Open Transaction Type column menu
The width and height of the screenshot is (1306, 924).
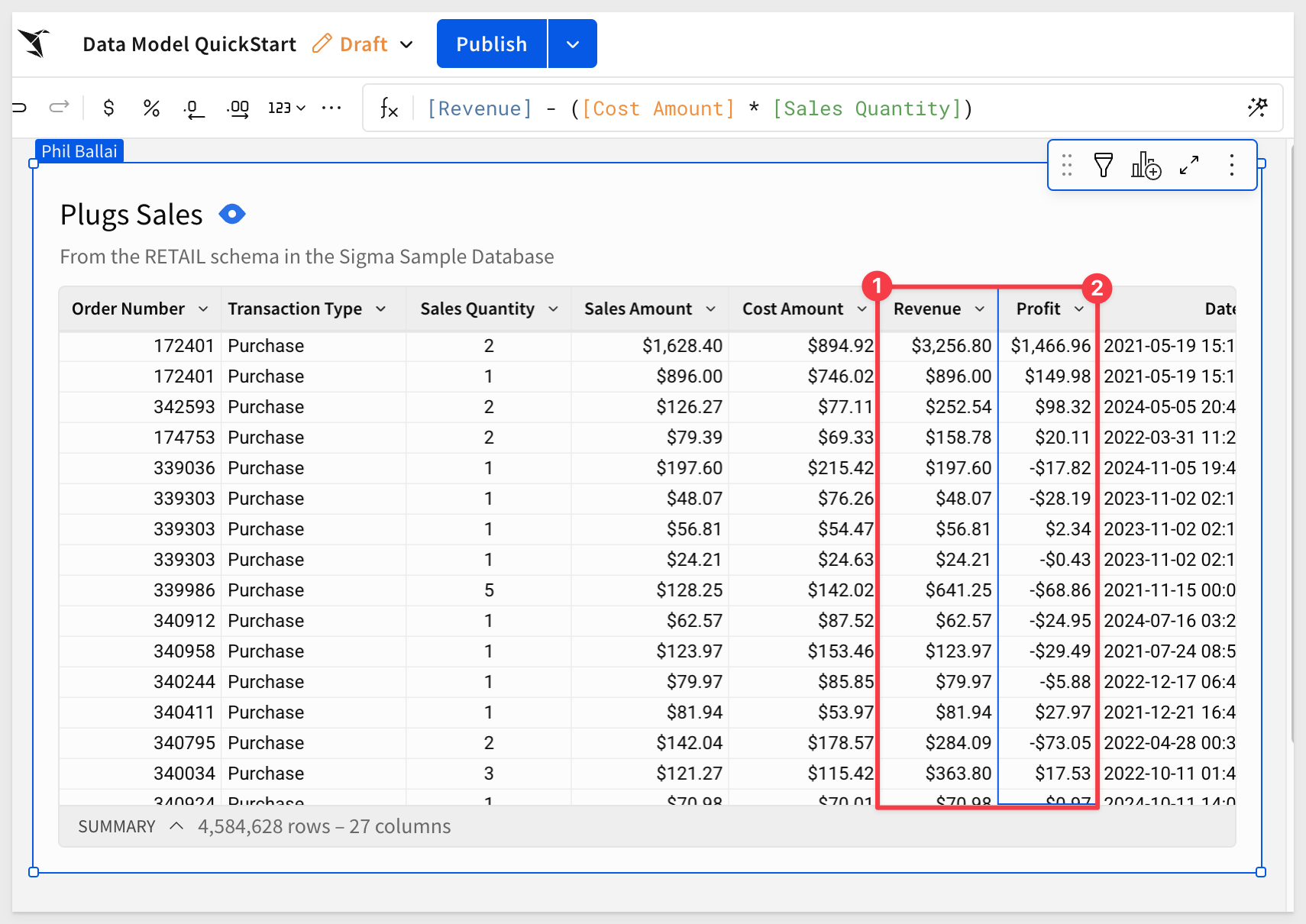click(380, 309)
